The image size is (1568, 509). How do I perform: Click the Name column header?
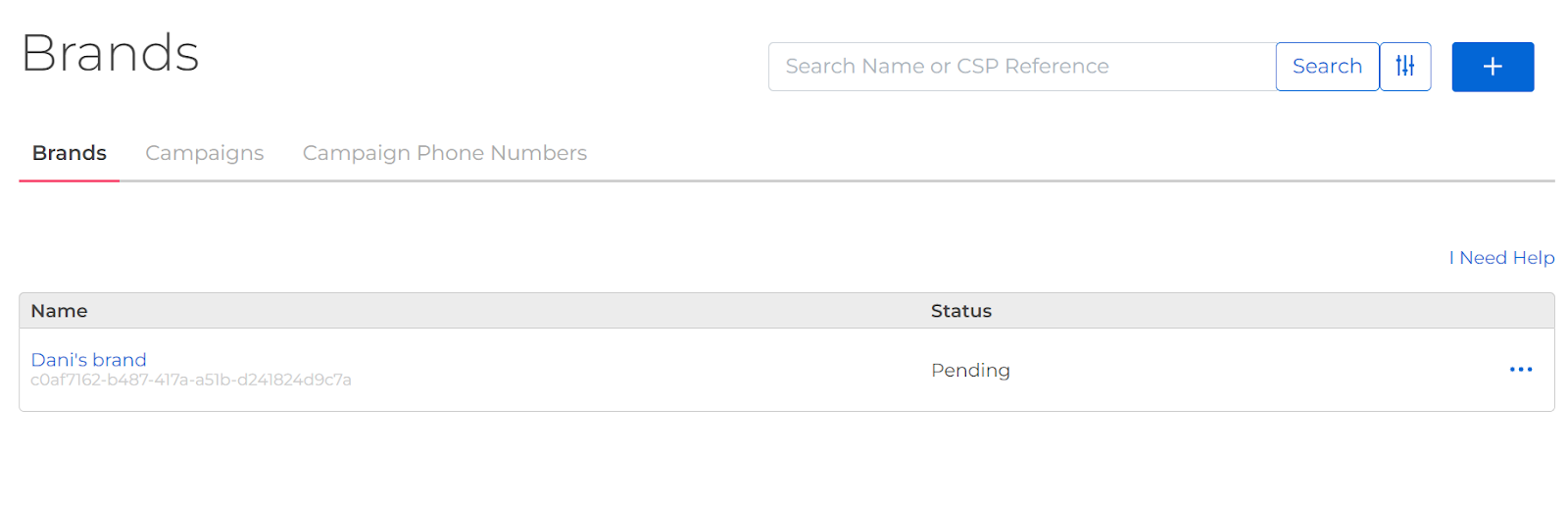click(x=59, y=311)
